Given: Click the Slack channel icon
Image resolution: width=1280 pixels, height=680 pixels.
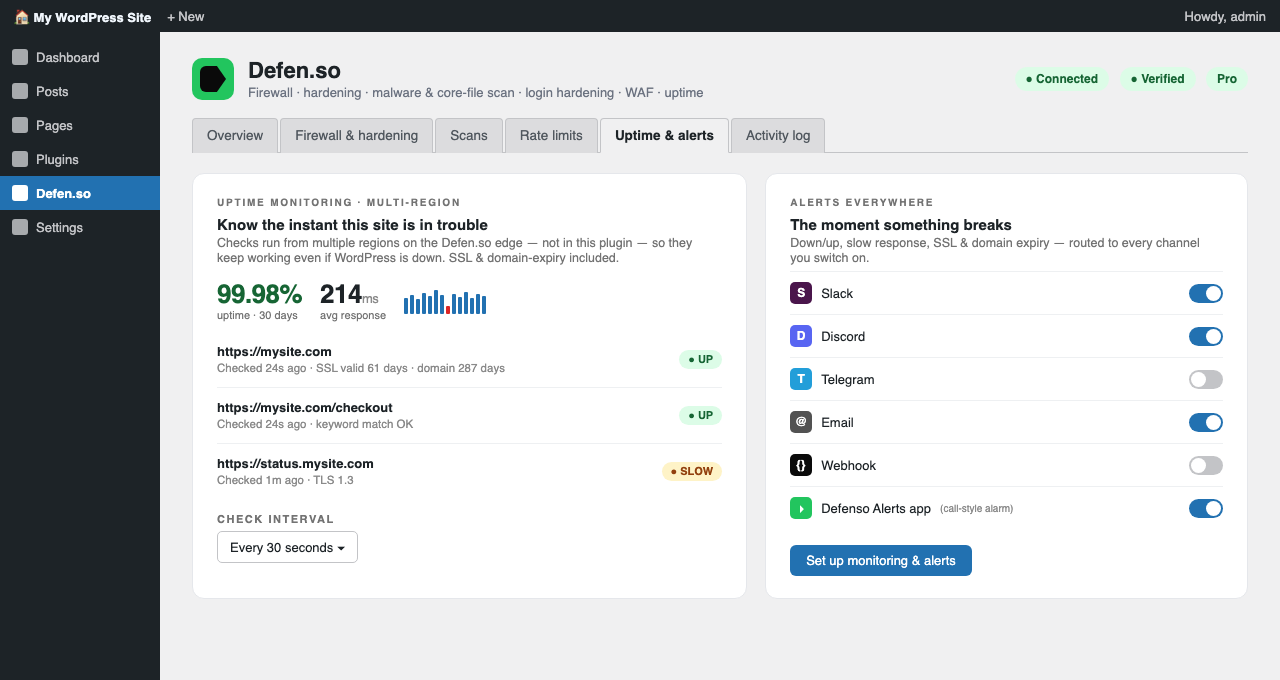Looking at the screenshot, I should tap(800, 293).
